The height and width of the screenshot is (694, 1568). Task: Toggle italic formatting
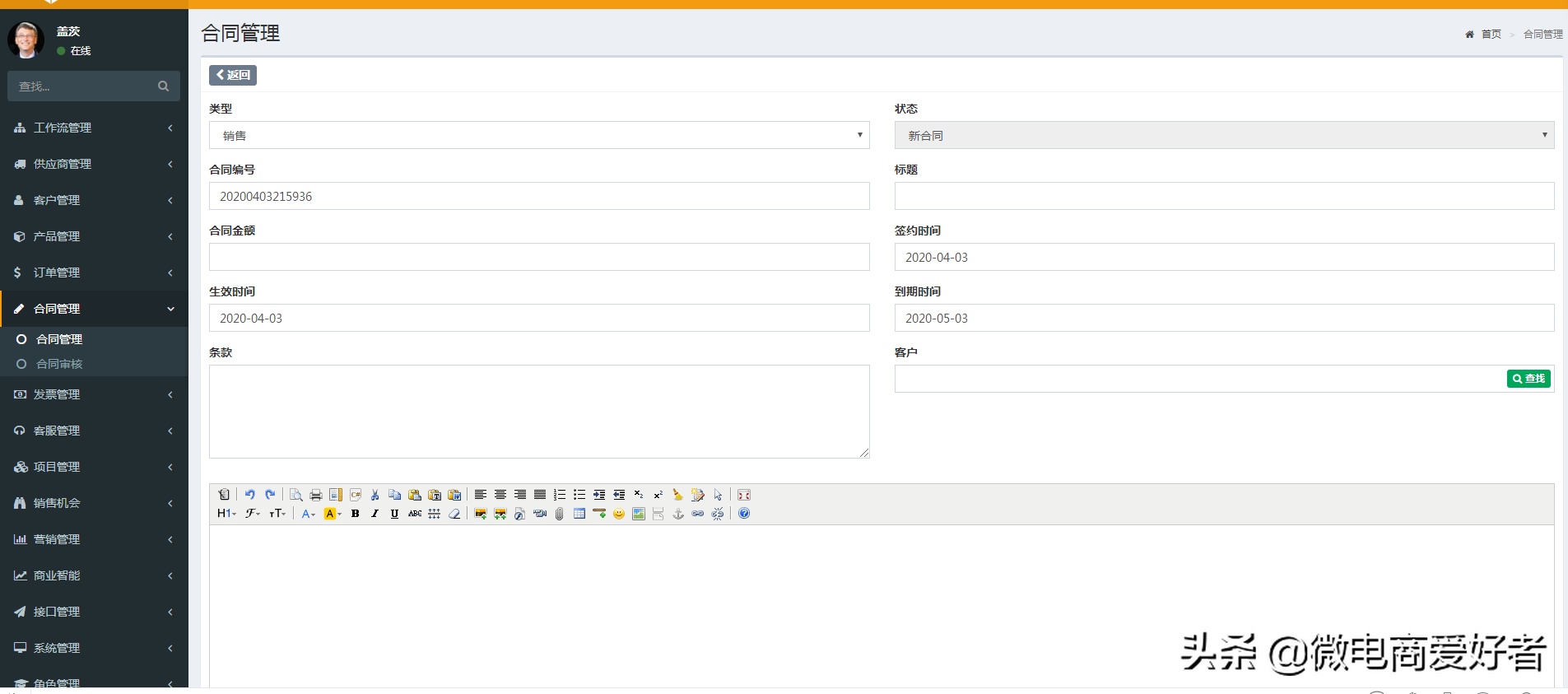click(375, 514)
